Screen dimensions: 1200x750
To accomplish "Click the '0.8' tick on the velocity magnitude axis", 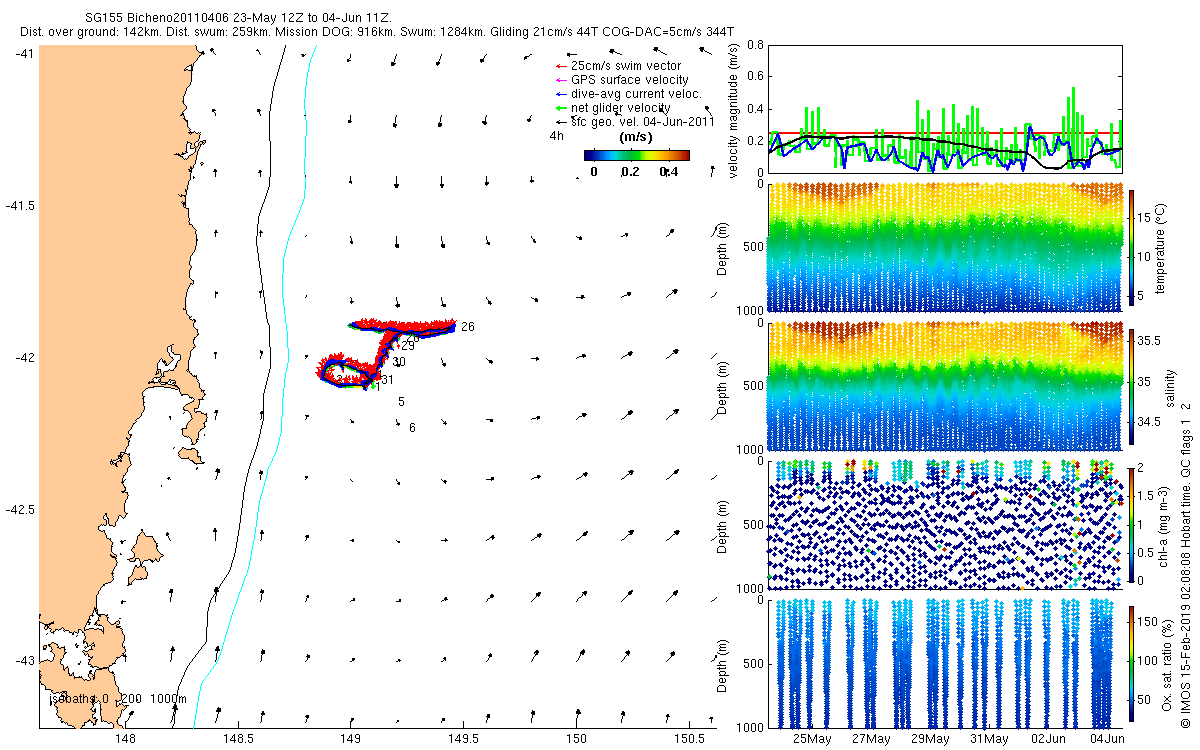I will [x=755, y=45].
